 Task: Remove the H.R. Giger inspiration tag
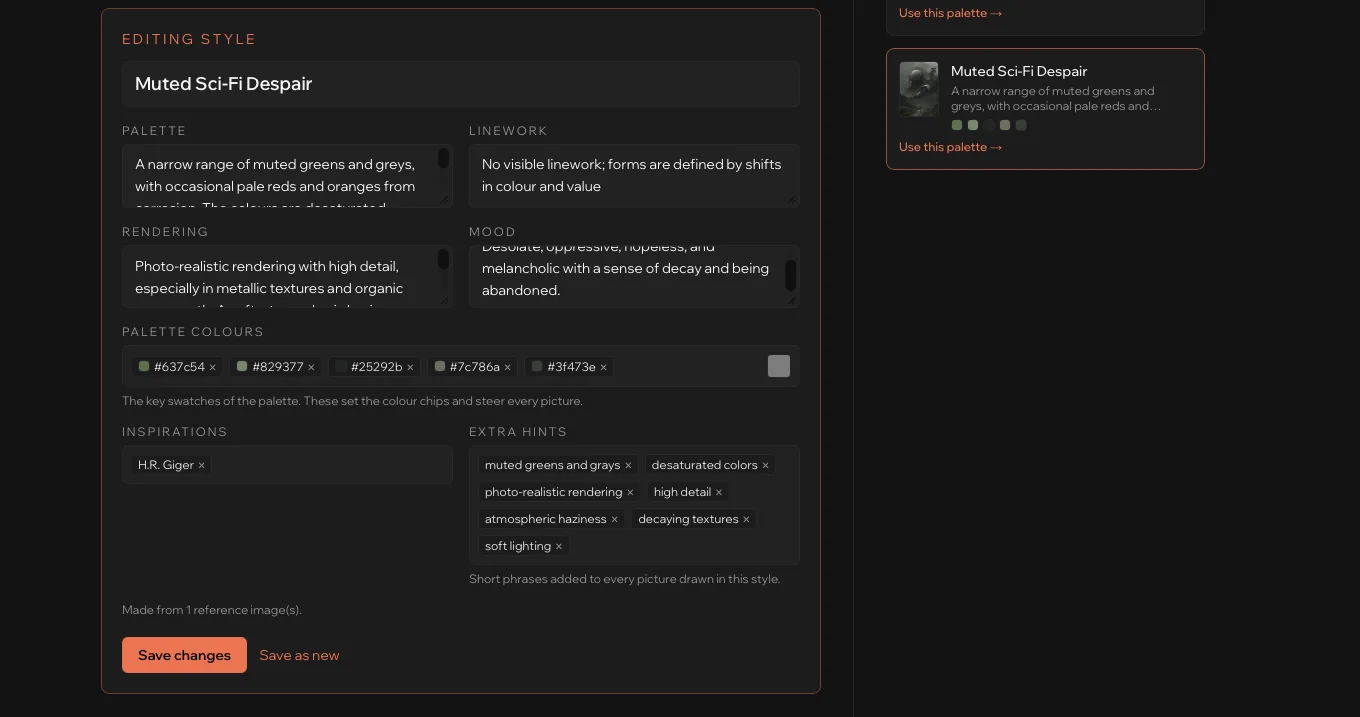coord(201,466)
